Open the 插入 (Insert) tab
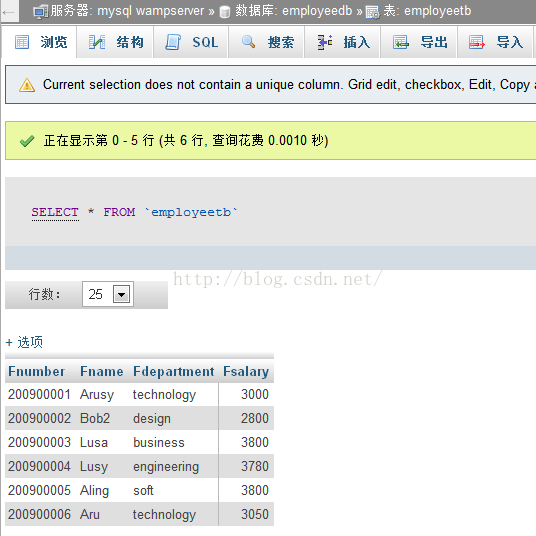 [343, 42]
